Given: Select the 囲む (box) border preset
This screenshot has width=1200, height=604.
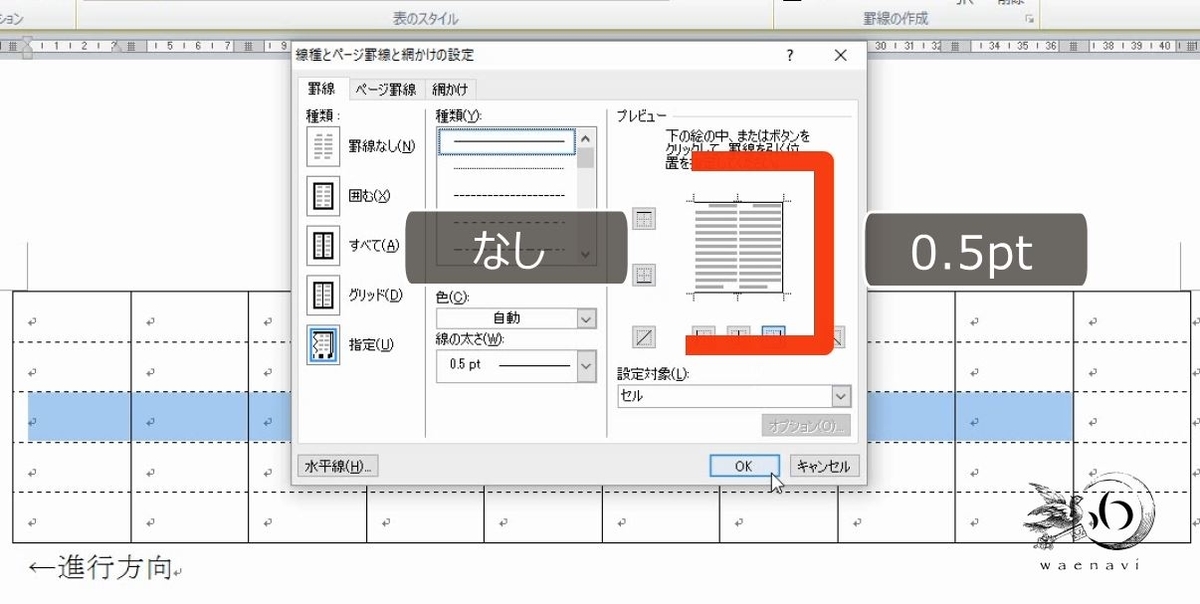Looking at the screenshot, I should click(323, 195).
